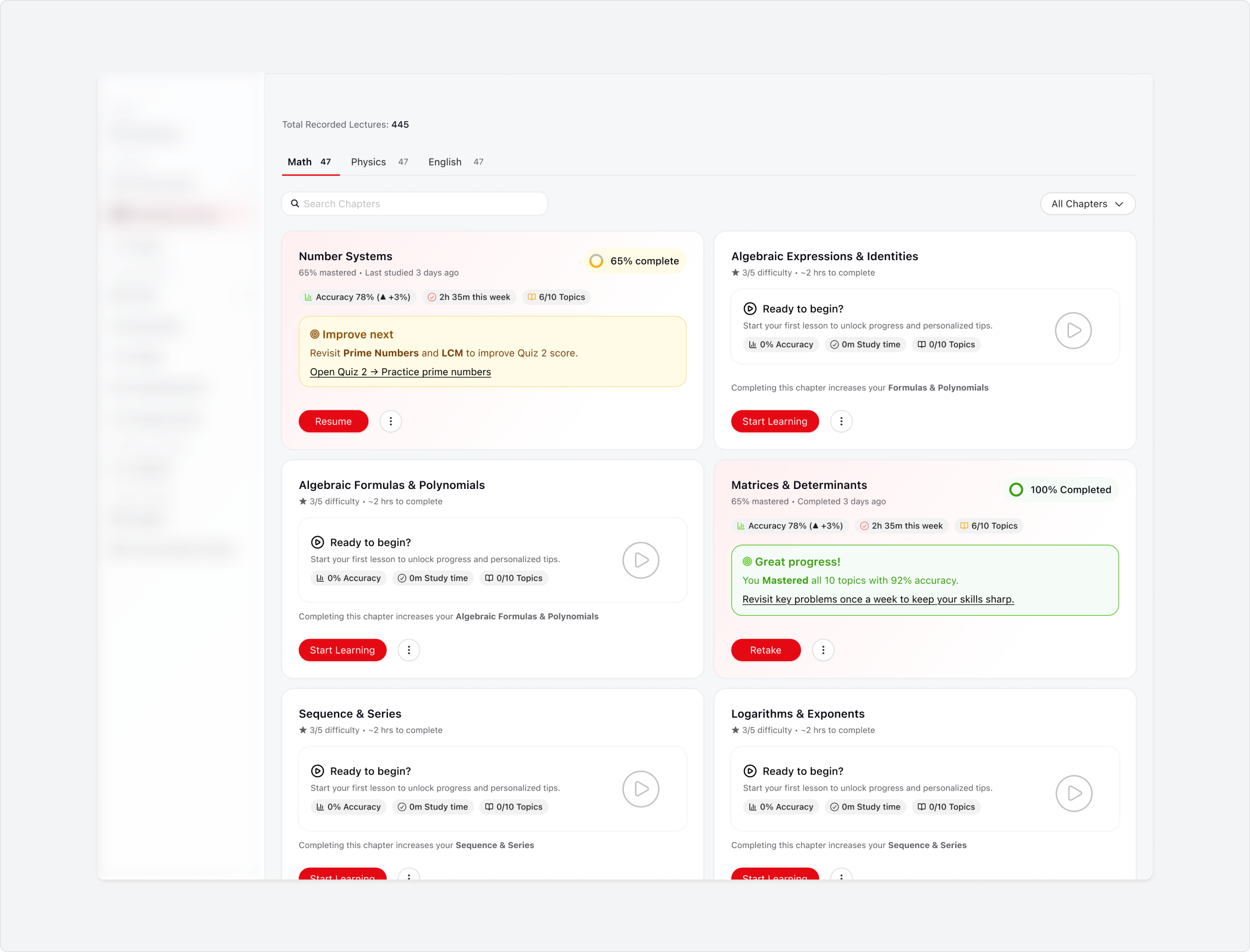Click 100% Completed progress badge
This screenshot has width=1250, height=952.
[x=1061, y=489]
